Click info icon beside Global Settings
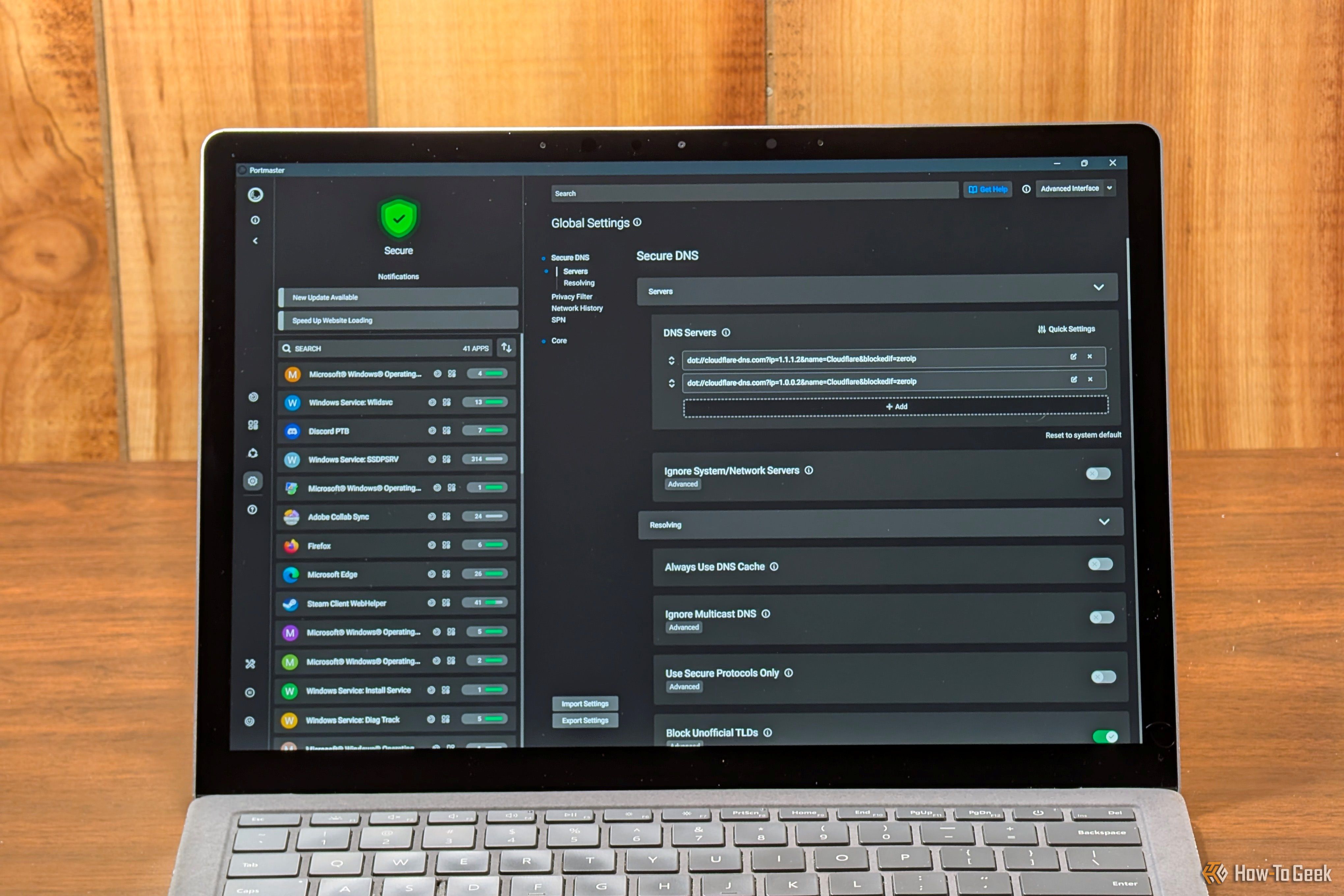The height and width of the screenshot is (896, 1344). point(637,222)
